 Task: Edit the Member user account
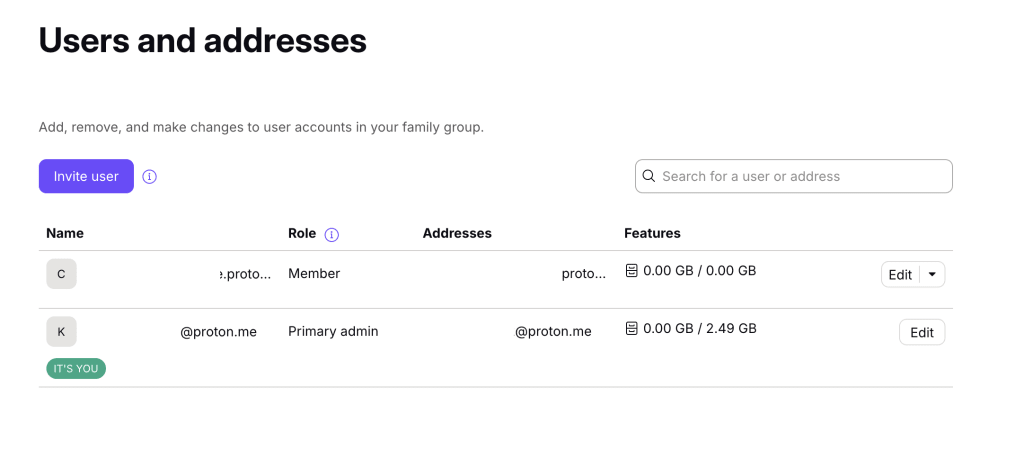[900, 274]
